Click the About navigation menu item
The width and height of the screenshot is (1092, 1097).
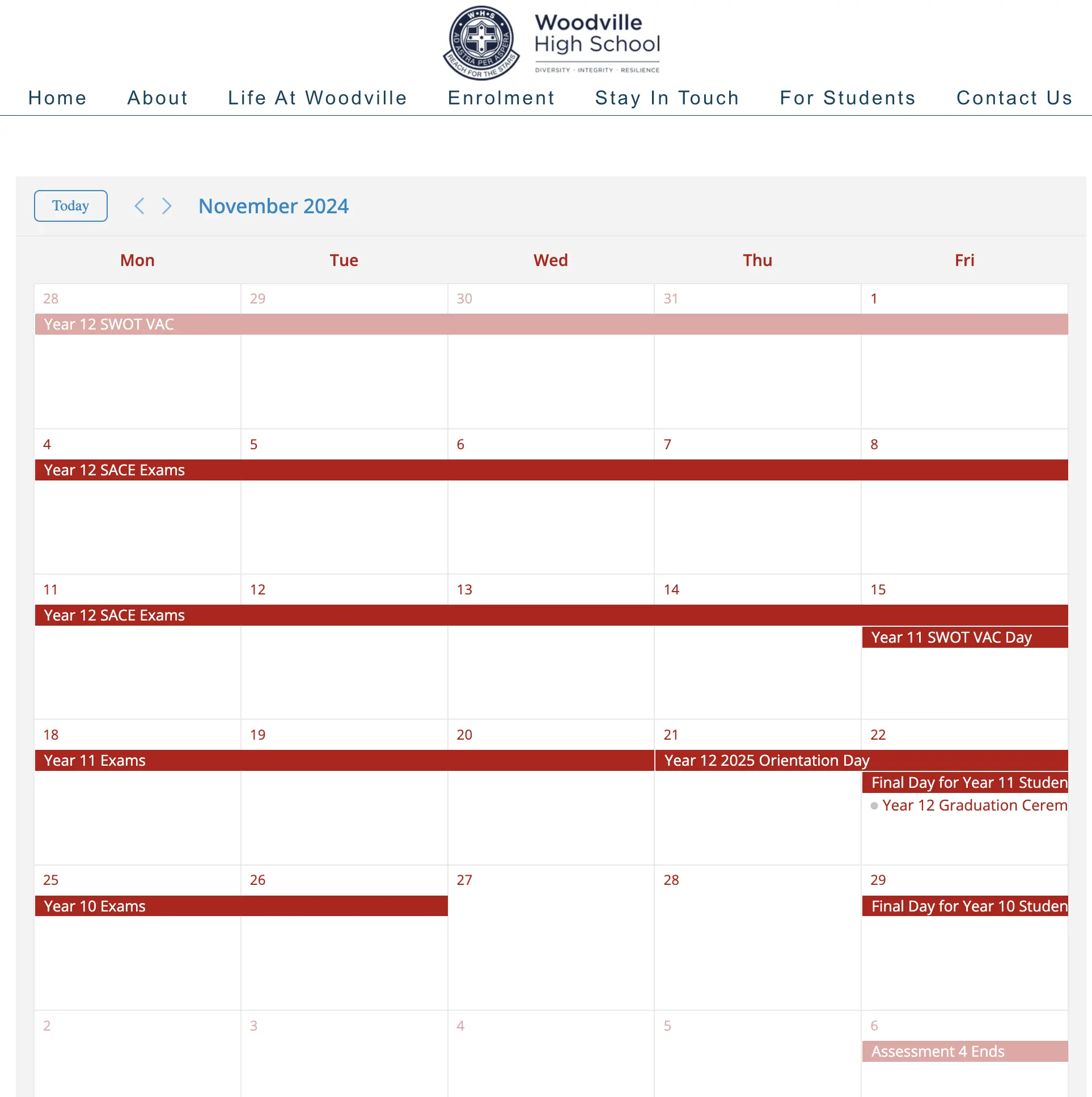tap(158, 97)
